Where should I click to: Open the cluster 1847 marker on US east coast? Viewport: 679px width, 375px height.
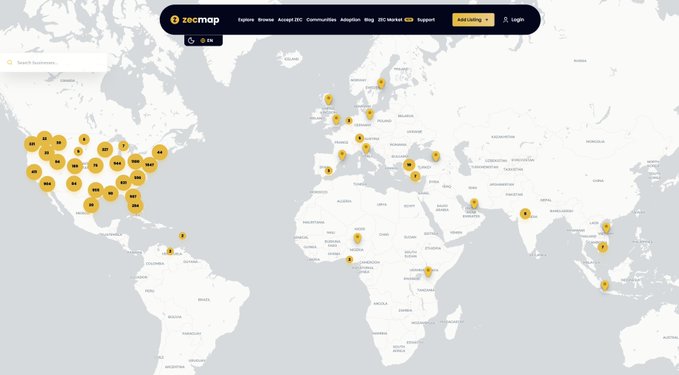[149, 165]
